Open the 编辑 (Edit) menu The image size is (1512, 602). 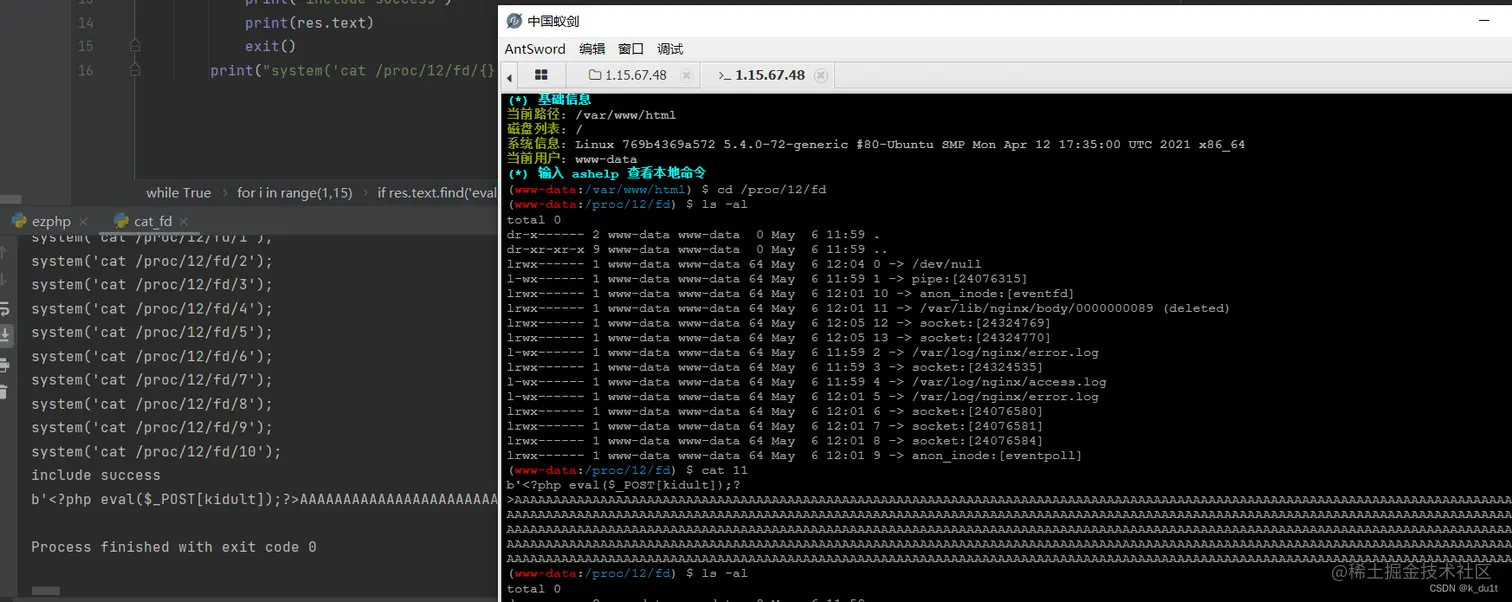(592, 49)
